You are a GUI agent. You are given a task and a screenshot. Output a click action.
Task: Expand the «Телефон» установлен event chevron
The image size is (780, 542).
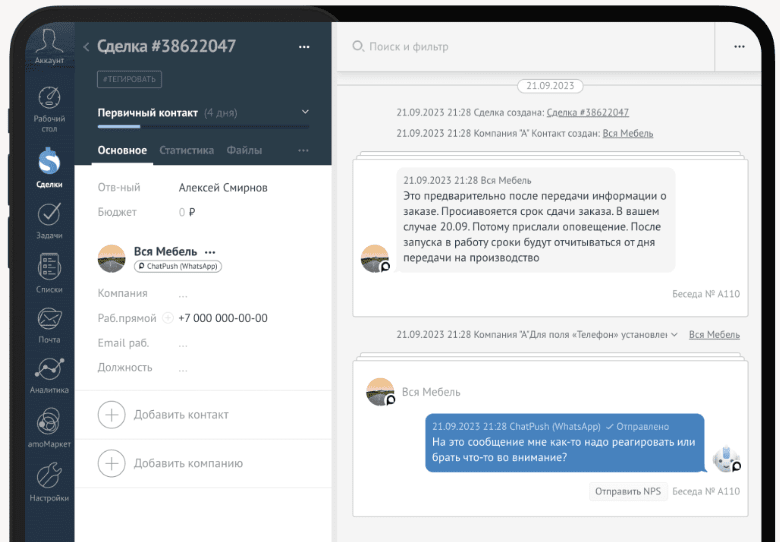click(x=674, y=335)
